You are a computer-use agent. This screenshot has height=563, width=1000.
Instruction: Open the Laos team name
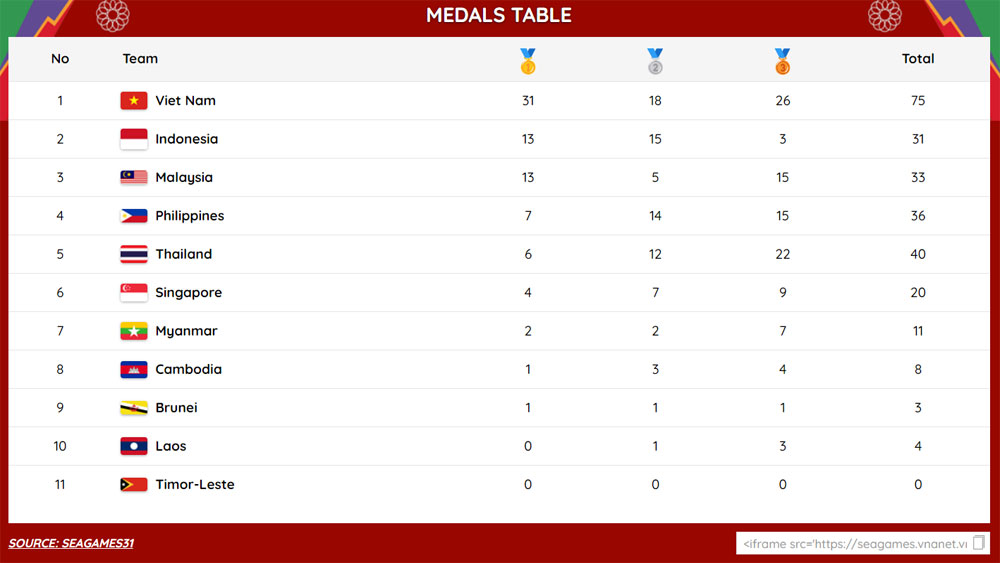[171, 446]
